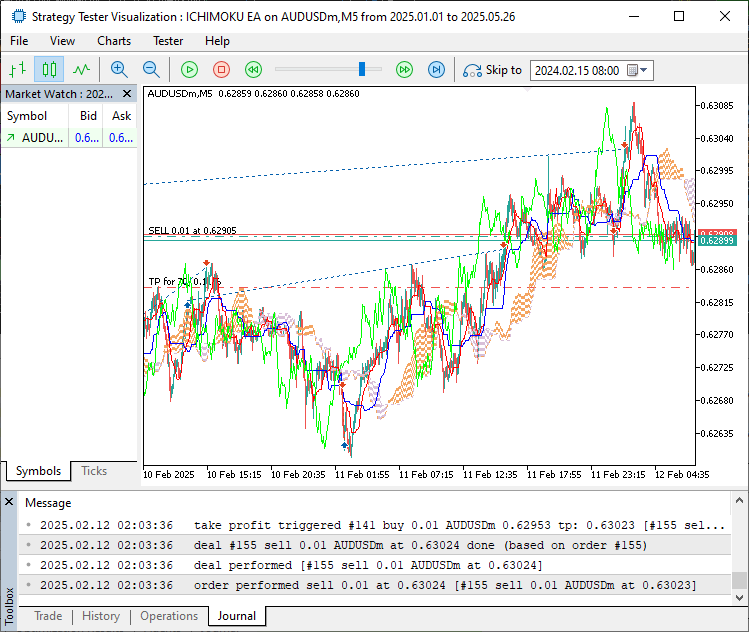Viewport: 749px width, 632px height.
Task: Click the step forward icon
Action: pyautogui.click(x=436, y=70)
